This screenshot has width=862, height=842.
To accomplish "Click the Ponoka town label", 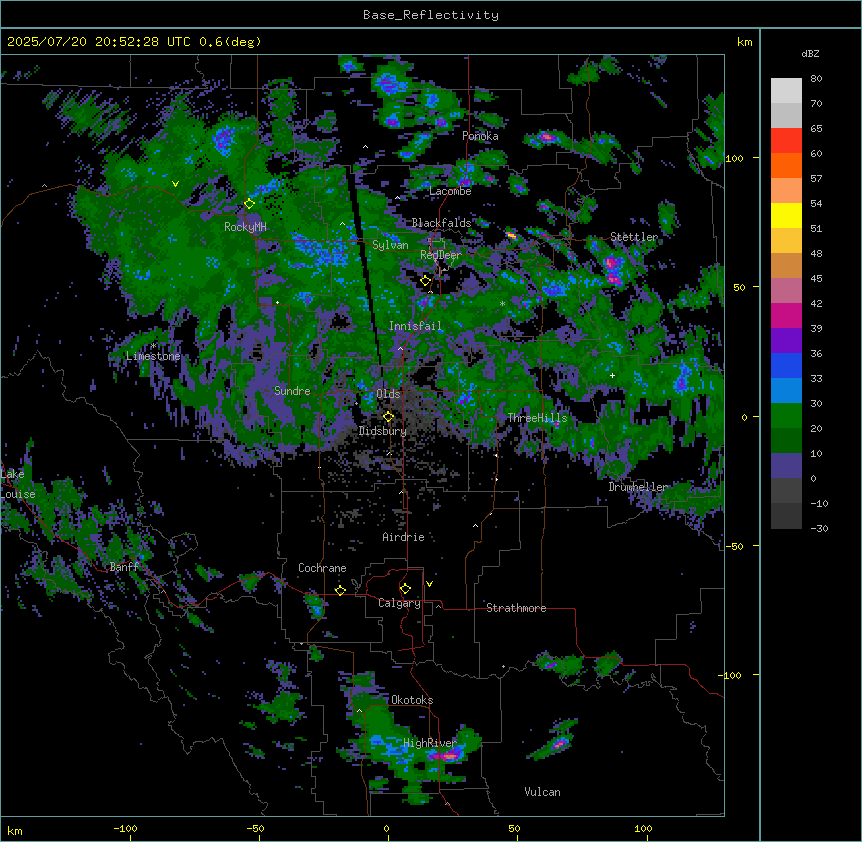I will coord(480,136).
